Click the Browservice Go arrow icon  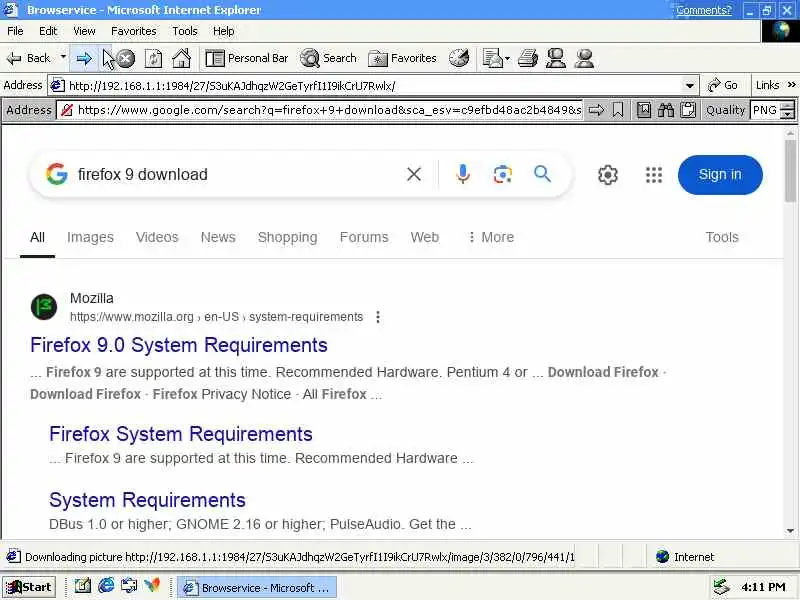point(596,110)
